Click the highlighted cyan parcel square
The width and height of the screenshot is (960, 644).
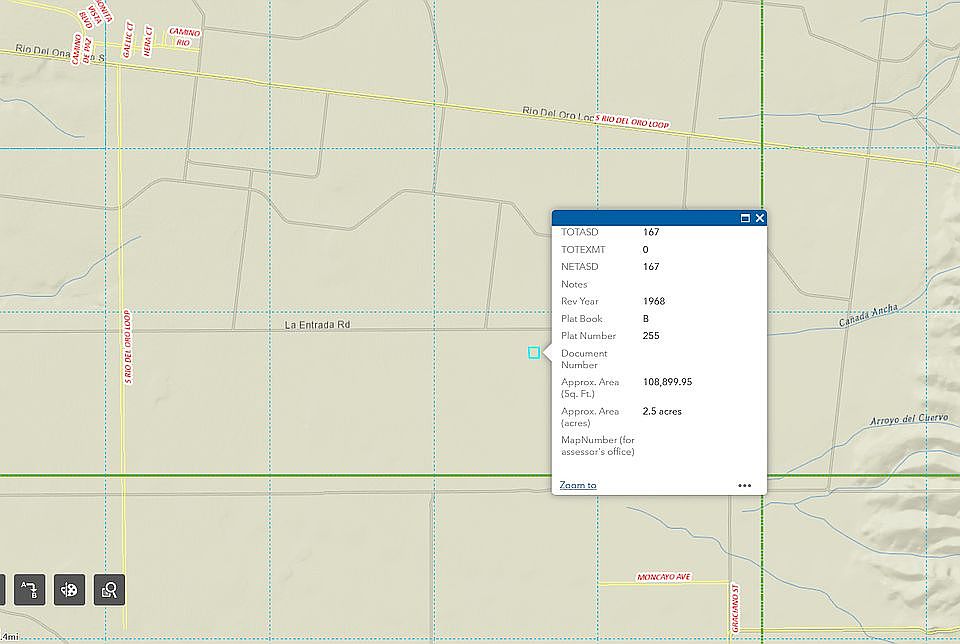pos(534,352)
